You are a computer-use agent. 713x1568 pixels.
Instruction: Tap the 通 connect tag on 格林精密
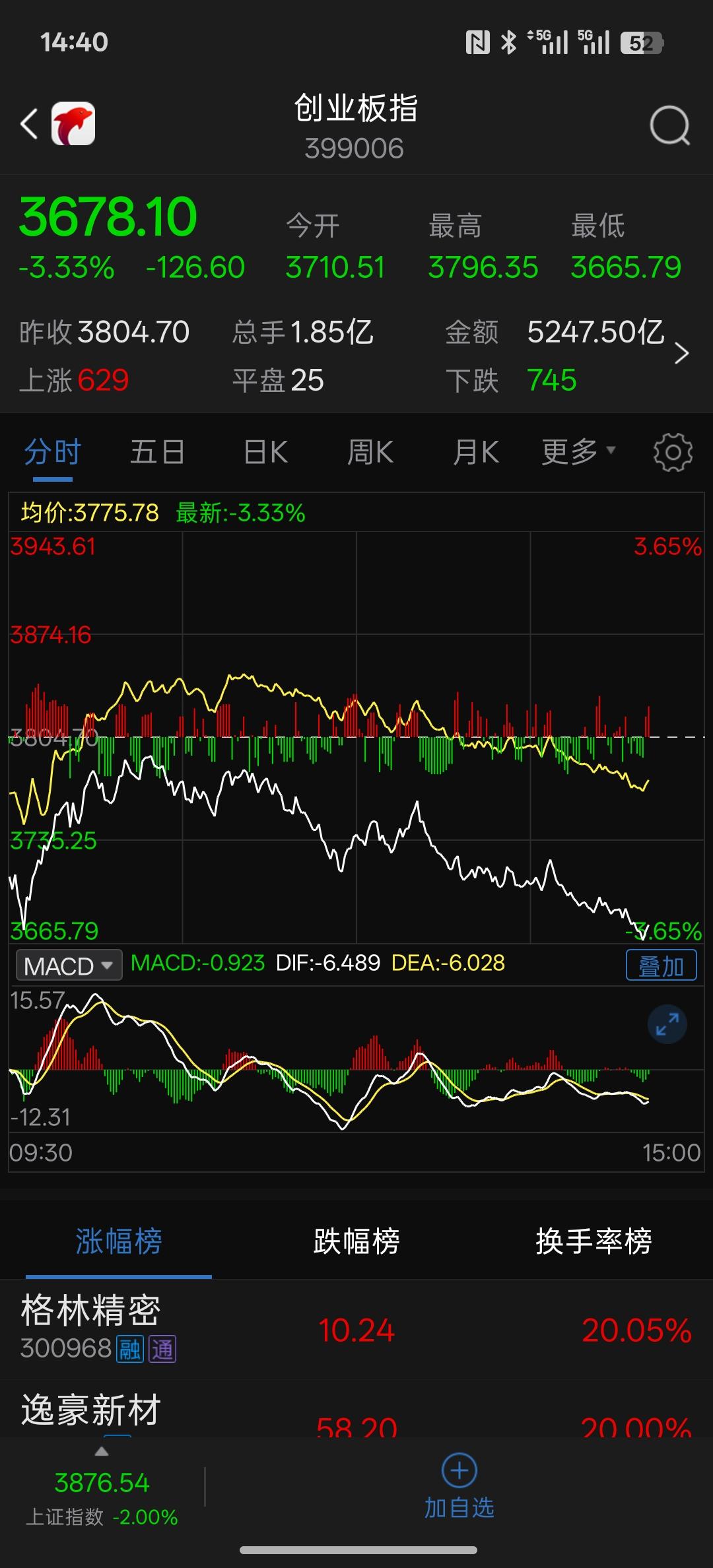[162, 1349]
